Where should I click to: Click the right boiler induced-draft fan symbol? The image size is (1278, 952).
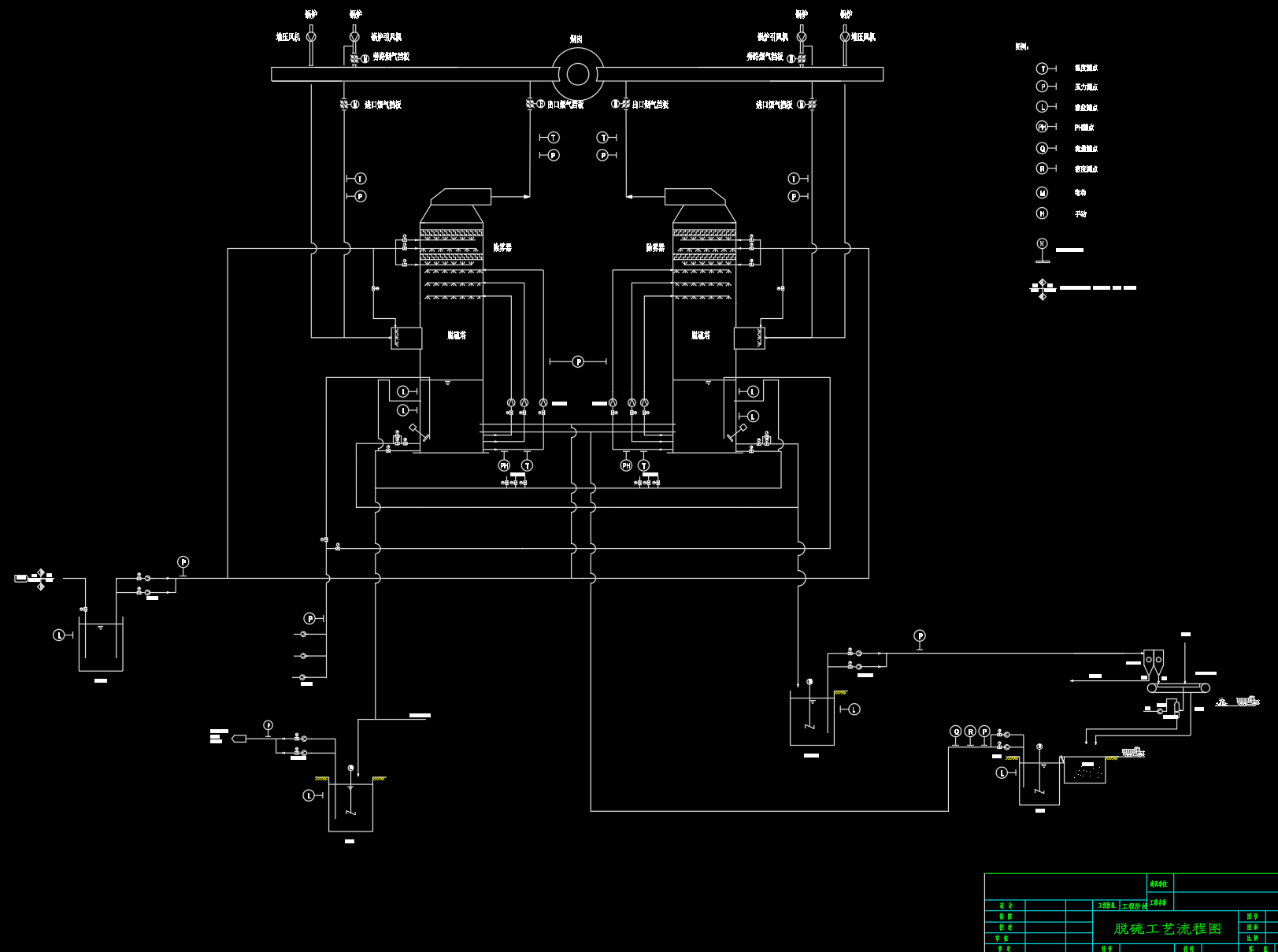click(802, 37)
